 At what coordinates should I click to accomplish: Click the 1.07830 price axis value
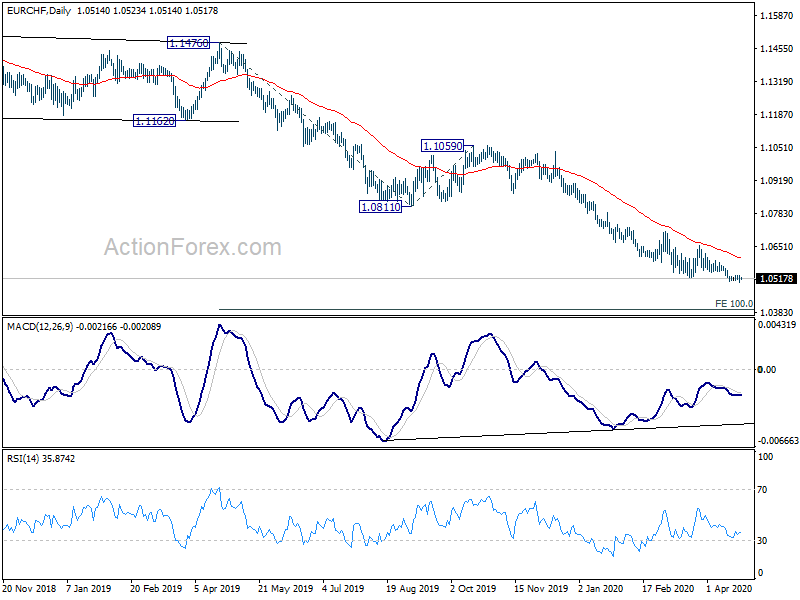pos(777,214)
